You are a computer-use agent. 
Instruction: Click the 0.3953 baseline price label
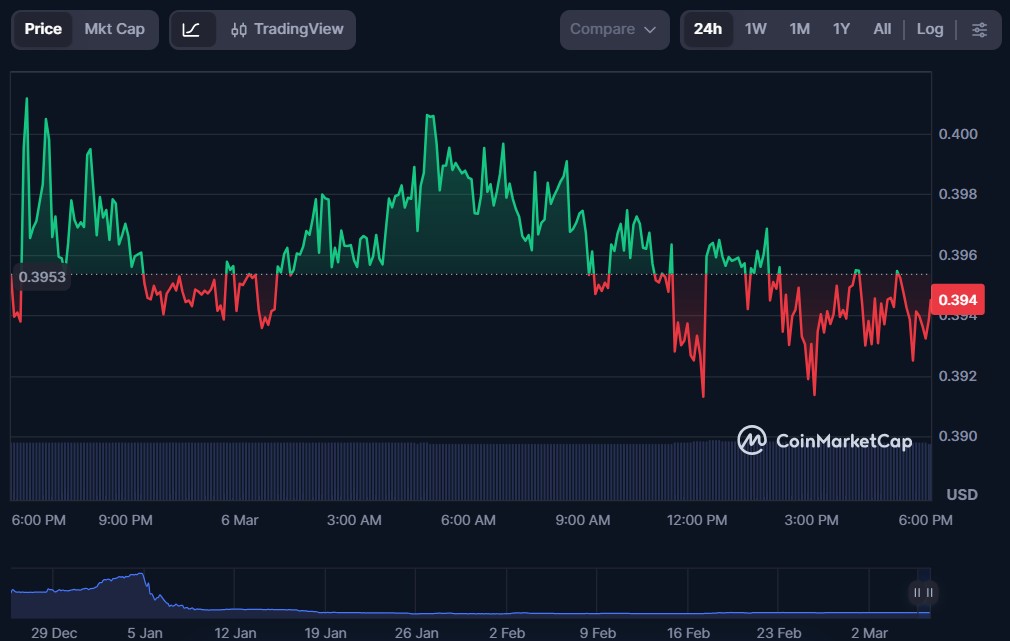click(42, 277)
